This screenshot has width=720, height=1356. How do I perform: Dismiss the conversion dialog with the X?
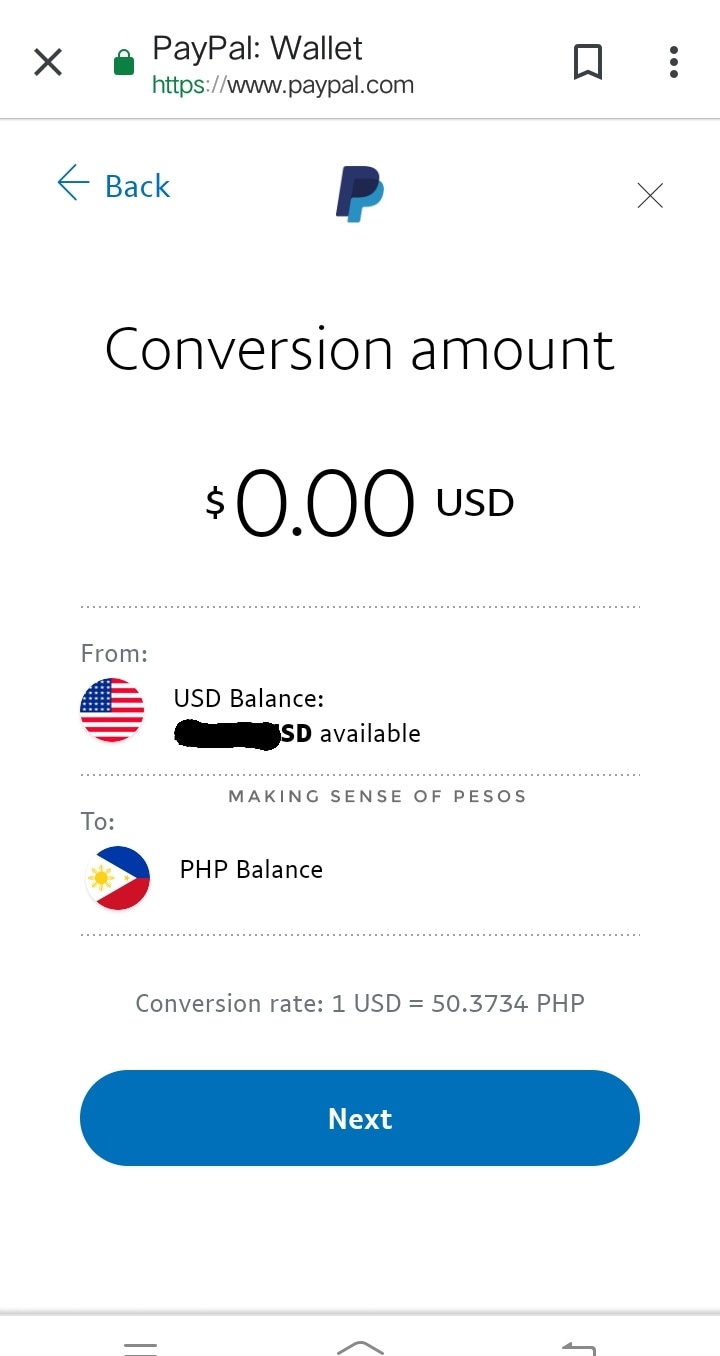click(650, 195)
